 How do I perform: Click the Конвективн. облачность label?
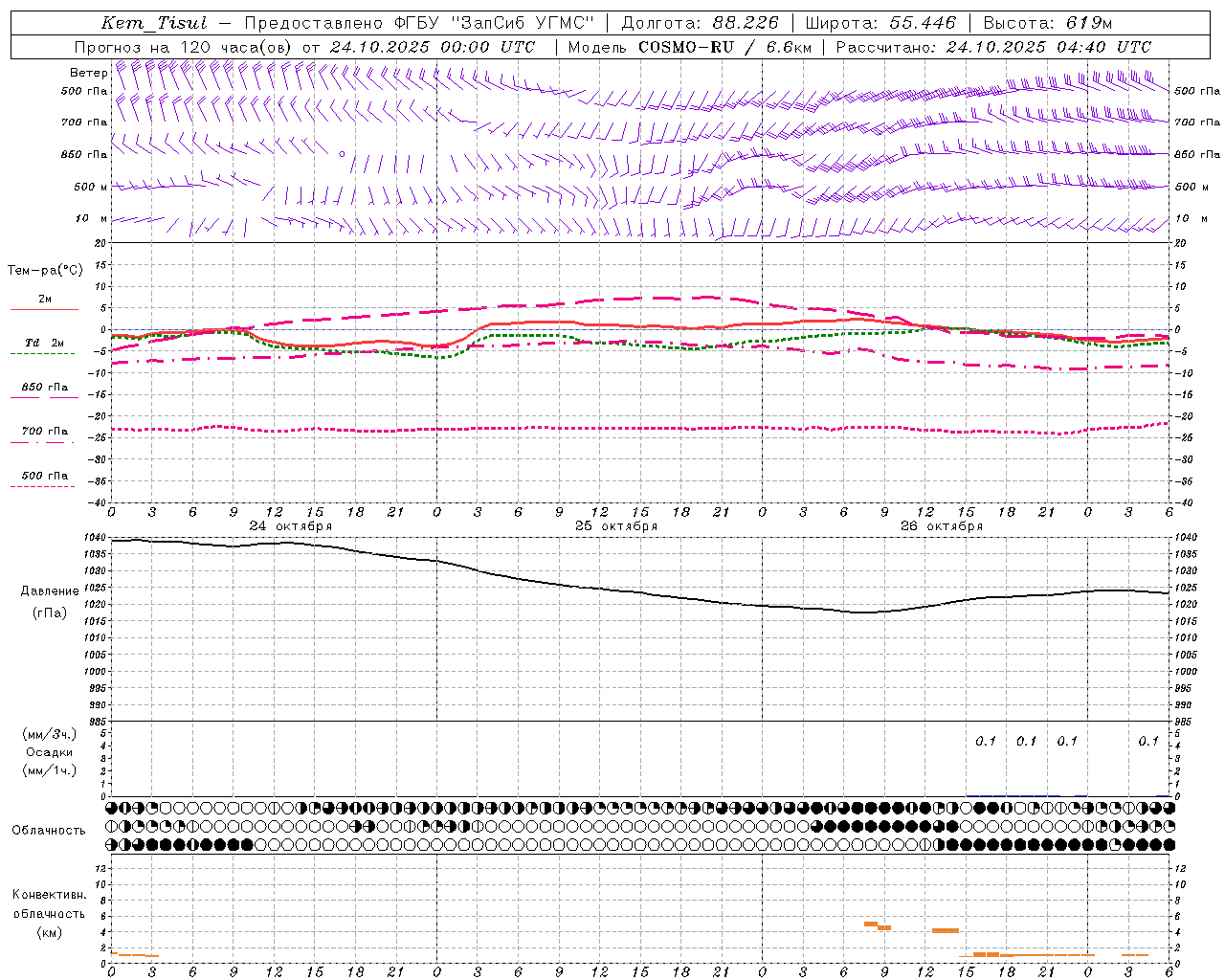coord(49,904)
